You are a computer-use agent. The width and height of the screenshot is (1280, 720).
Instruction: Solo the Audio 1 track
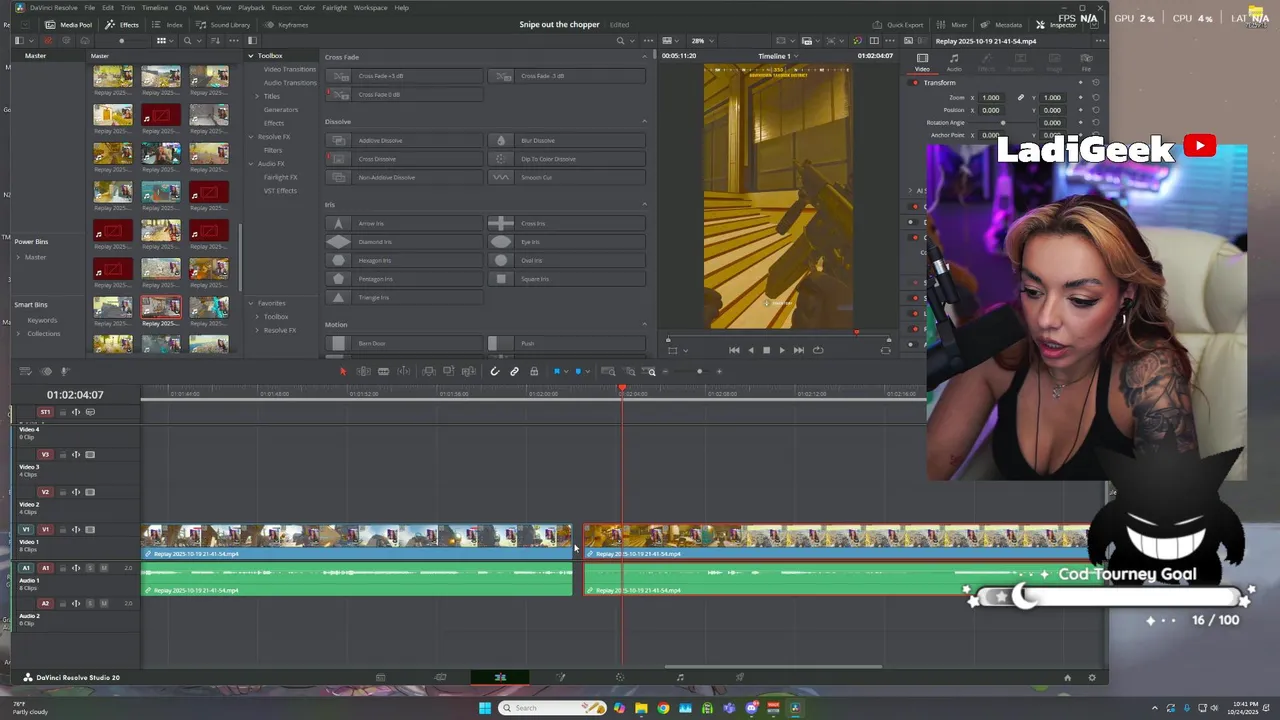coord(90,568)
